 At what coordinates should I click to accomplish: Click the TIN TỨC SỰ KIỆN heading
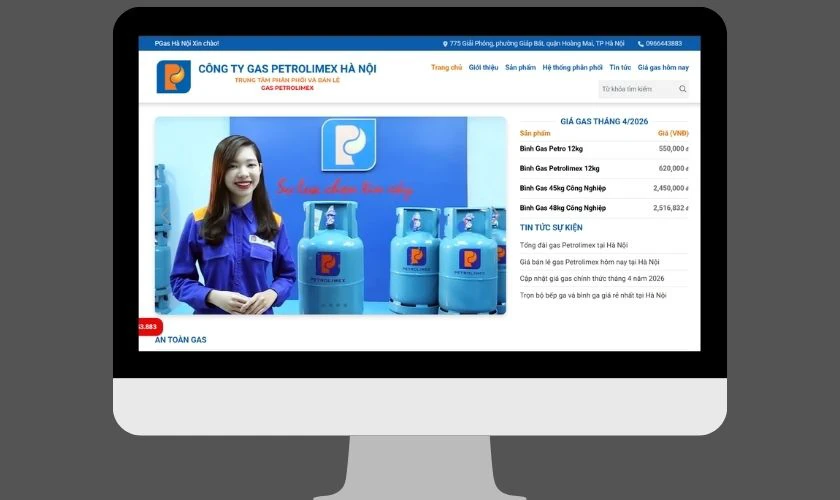[551, 228]
